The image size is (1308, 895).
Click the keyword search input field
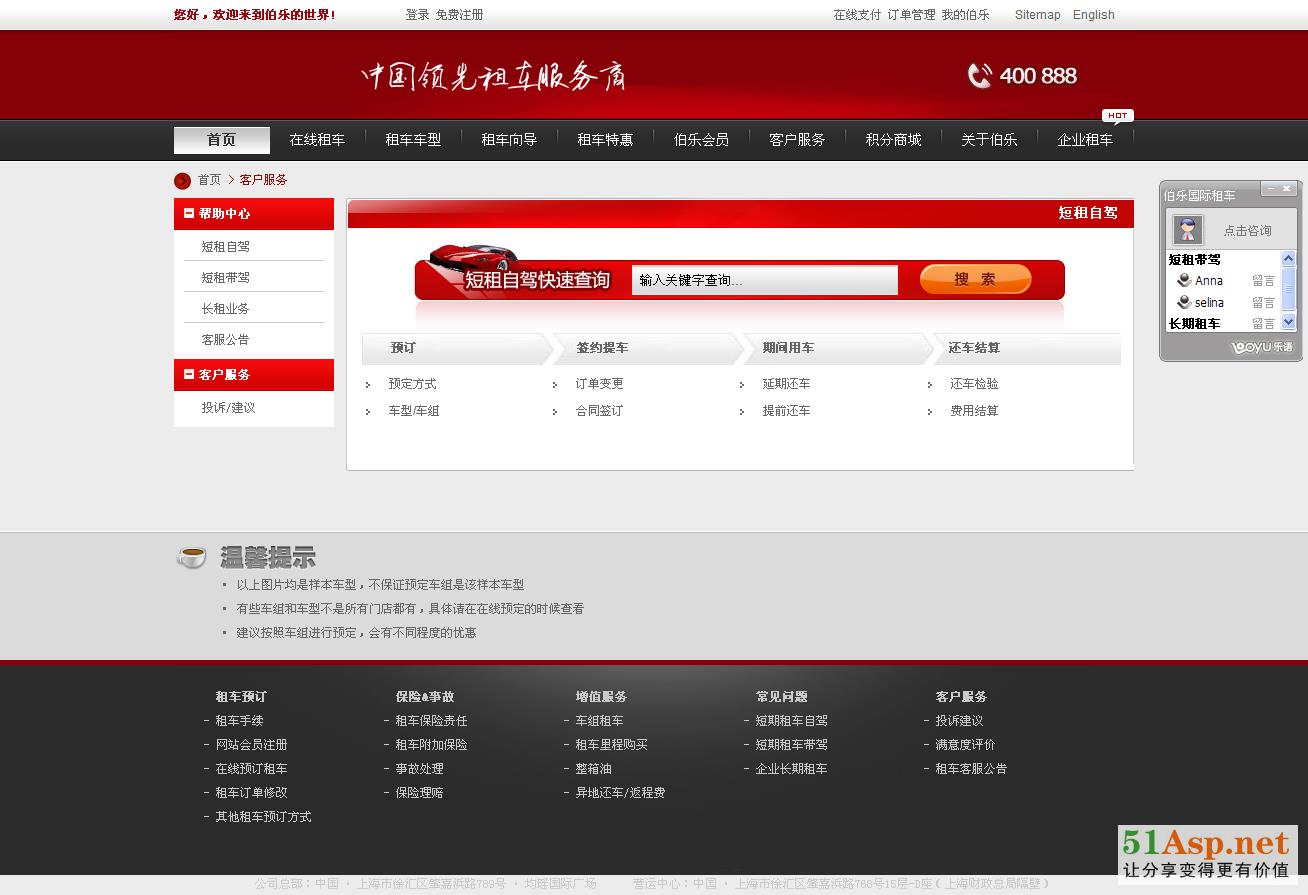764,280
